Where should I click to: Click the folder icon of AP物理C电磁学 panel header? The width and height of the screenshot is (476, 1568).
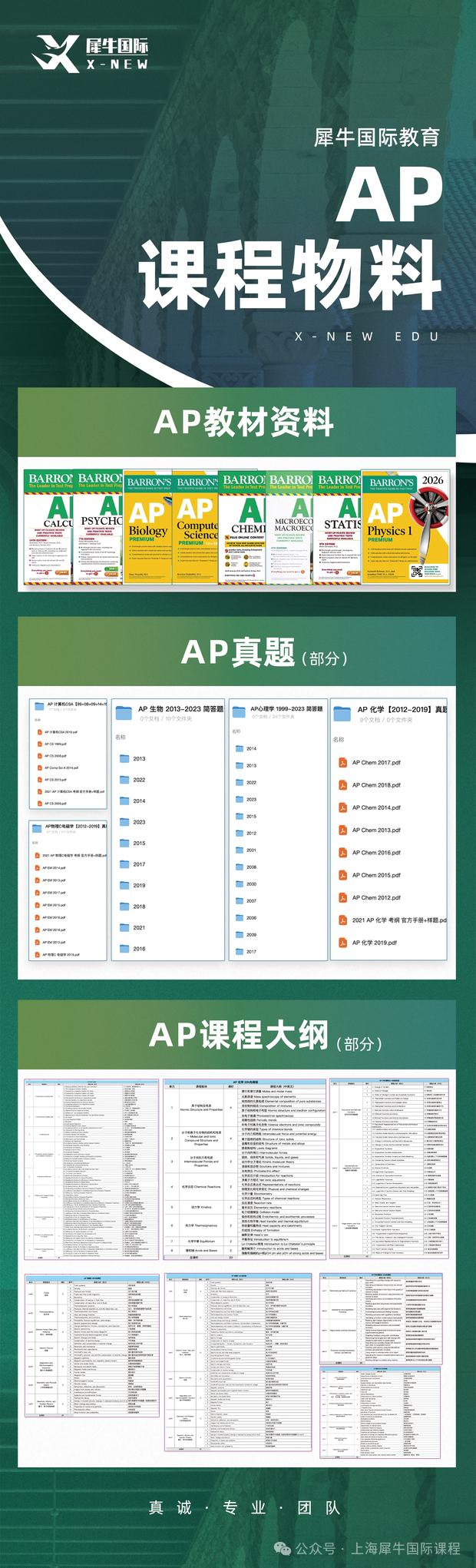tap(38, 828)
